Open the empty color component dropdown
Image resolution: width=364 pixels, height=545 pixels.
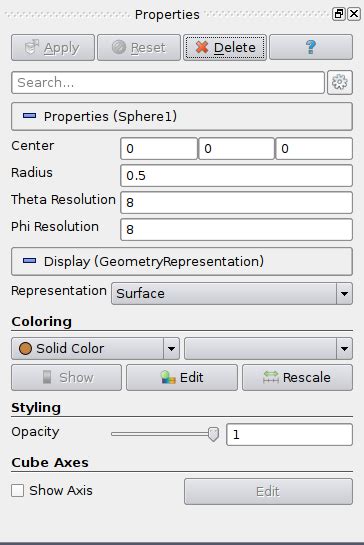(268, 348)
